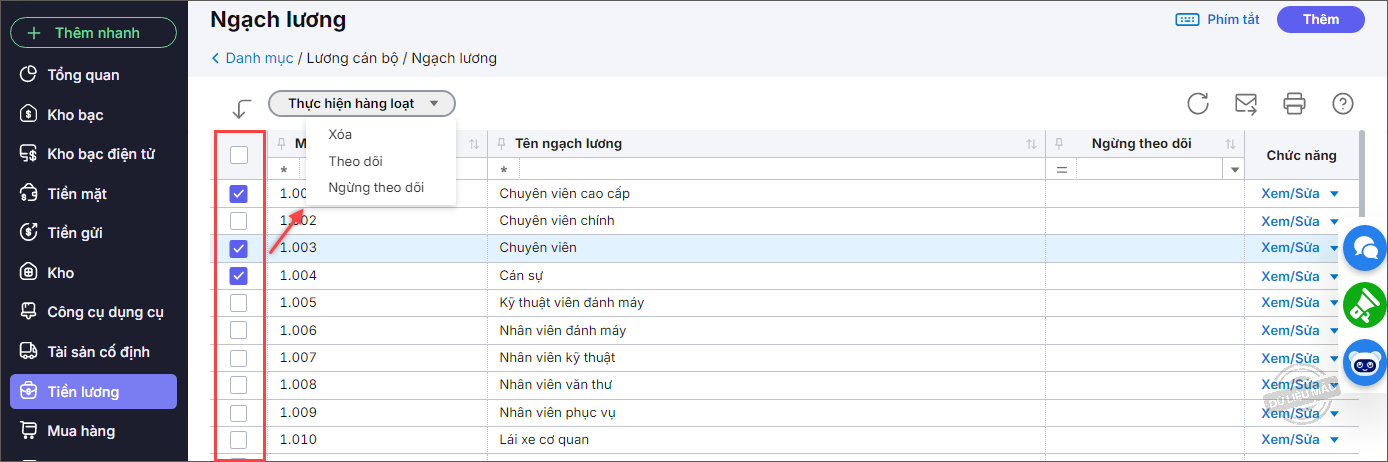Image resolution: width=1388 pixels, height=462 pixels.
Task: Click the Kho bạc sidebar icon
Action: pyautogui.click(x=29, y=114)
